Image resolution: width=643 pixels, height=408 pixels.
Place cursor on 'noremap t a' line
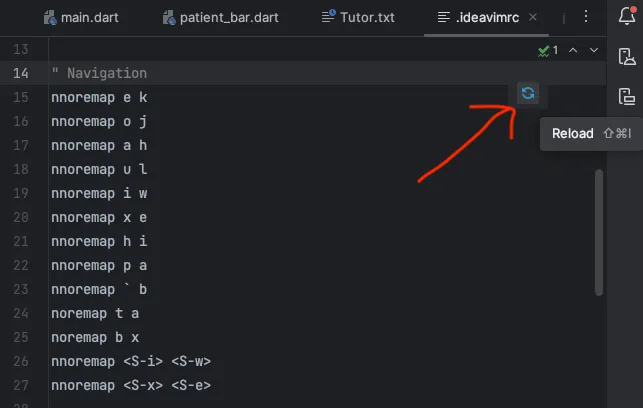[95, 313]
